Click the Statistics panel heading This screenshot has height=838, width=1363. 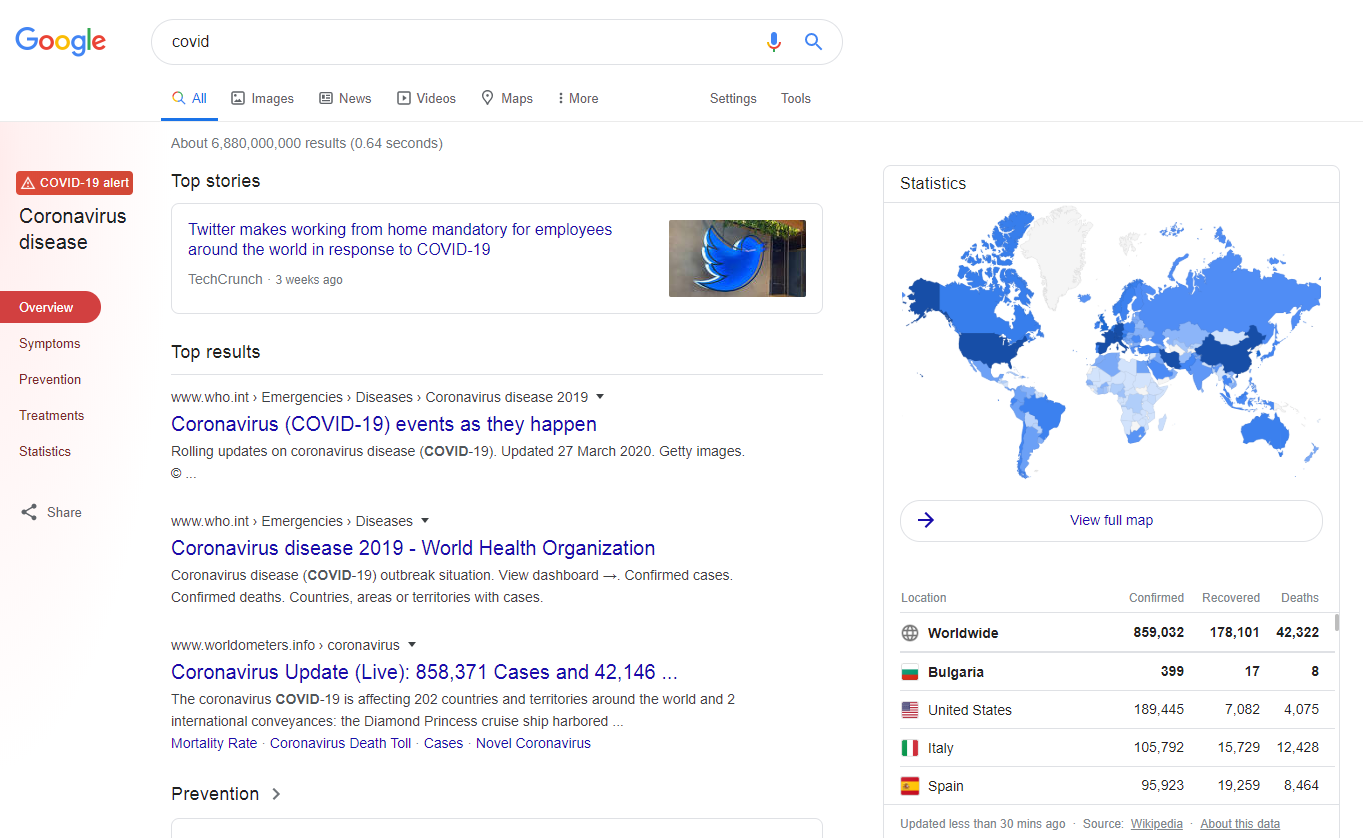[x=933, y=184]
